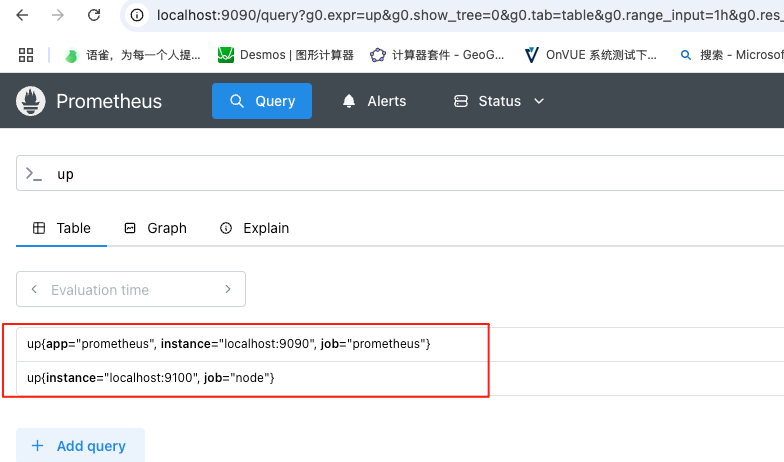Open the 语雀 bookmark
This screenshot has width=784, height=462.
click(132, 55)
